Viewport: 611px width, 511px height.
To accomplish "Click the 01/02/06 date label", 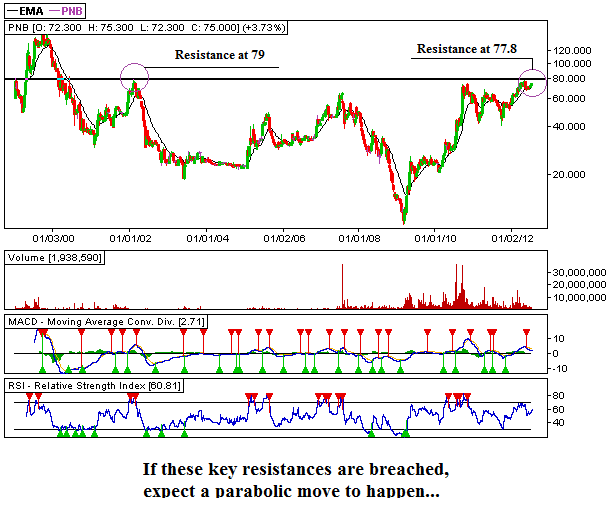I will 284,238.
